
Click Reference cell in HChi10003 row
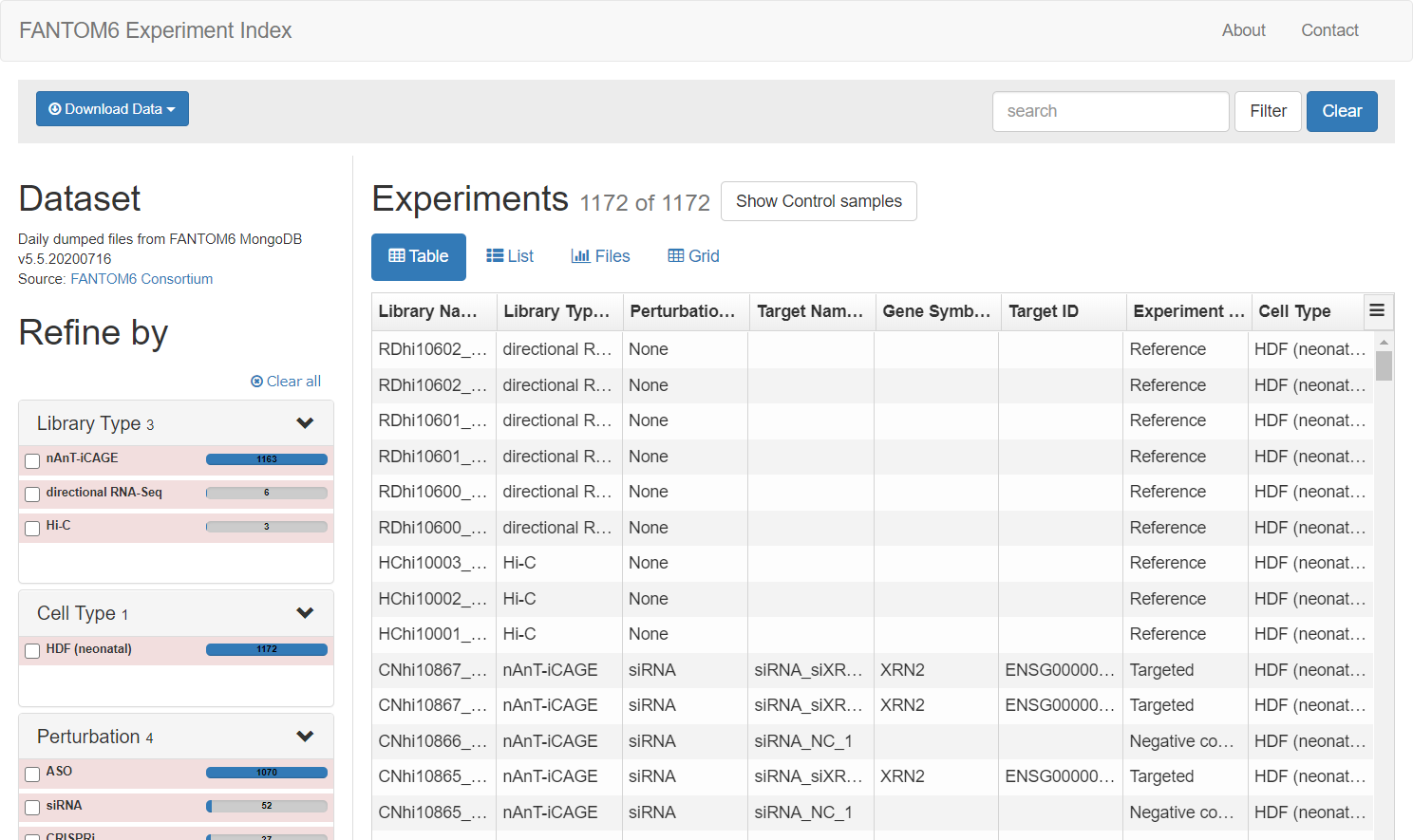coord(1185,563)
